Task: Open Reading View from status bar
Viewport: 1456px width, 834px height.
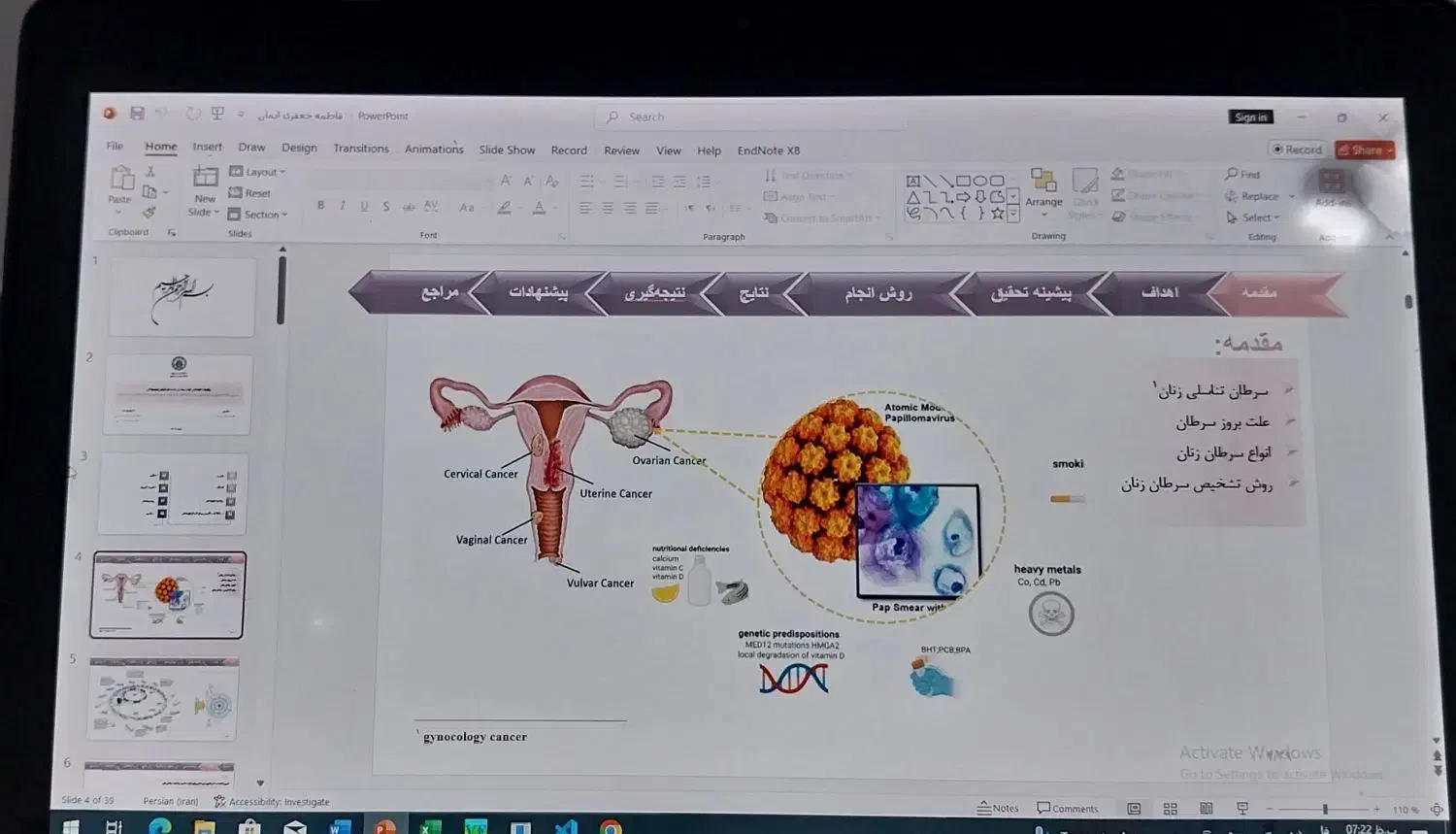Action: tap(1206, 809)
